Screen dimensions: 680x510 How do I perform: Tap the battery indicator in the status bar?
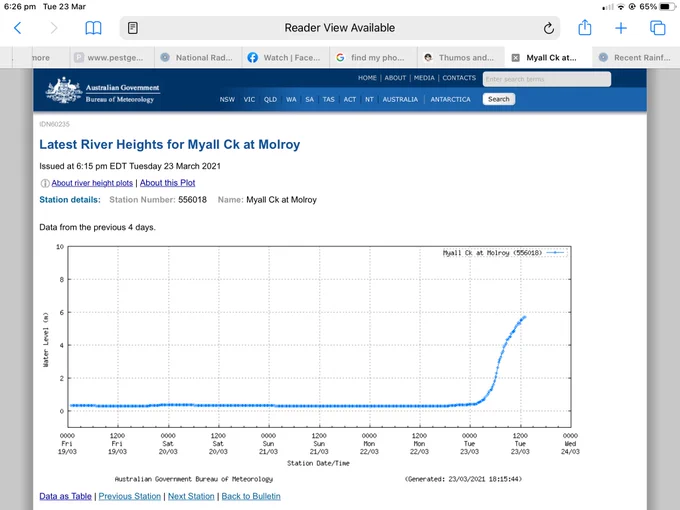[x=667, y=7]
